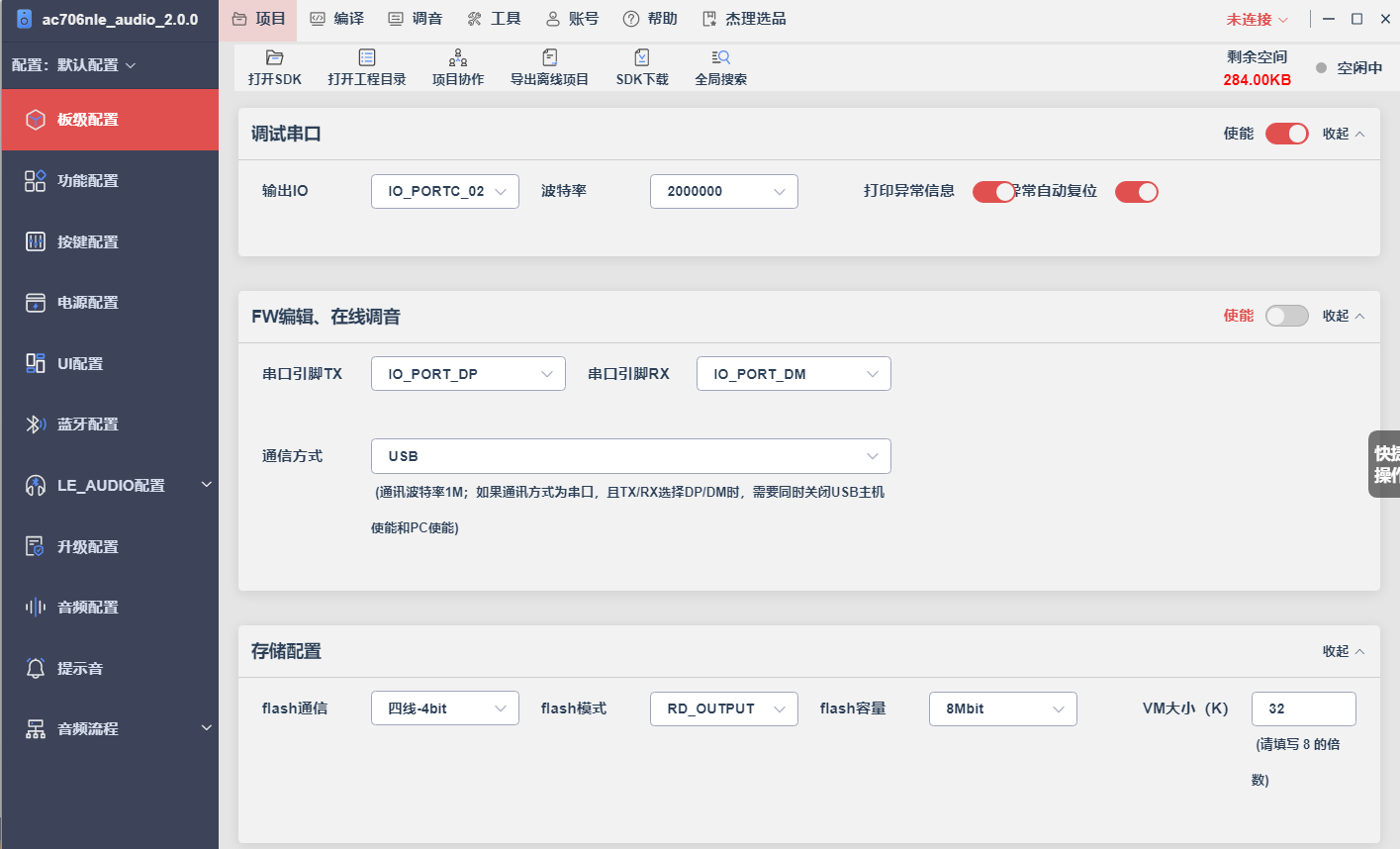Open the 编译 menu
This screenshot has height=849, width=1400.
[337, 19]
